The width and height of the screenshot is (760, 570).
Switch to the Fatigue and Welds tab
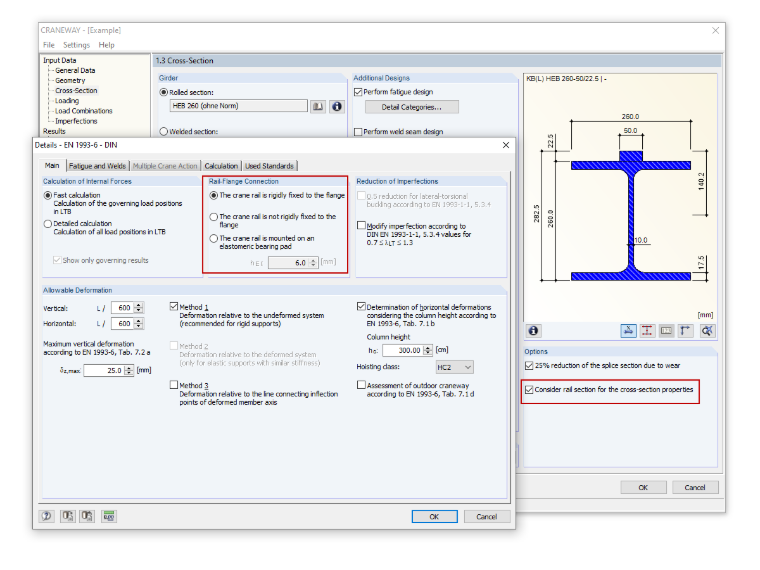pyautogui.click(x=97, y=166)
